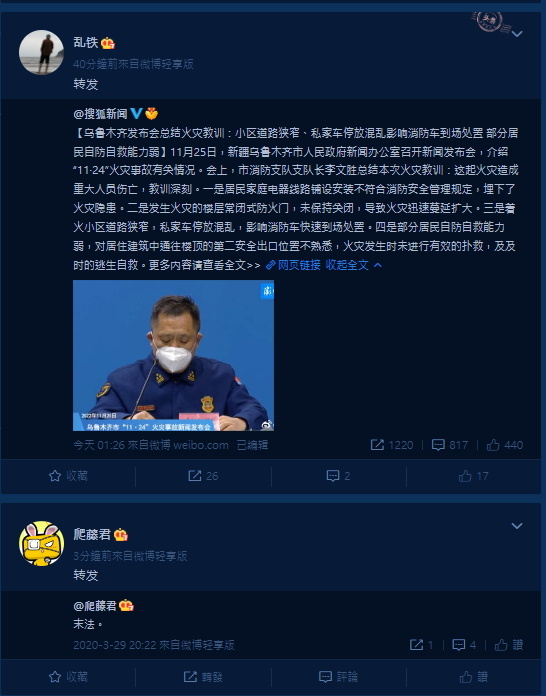Viewport: 546px width, 696px height.
Task: Expand the chevron menu on 乱铁's post
Action: (517, 34)
